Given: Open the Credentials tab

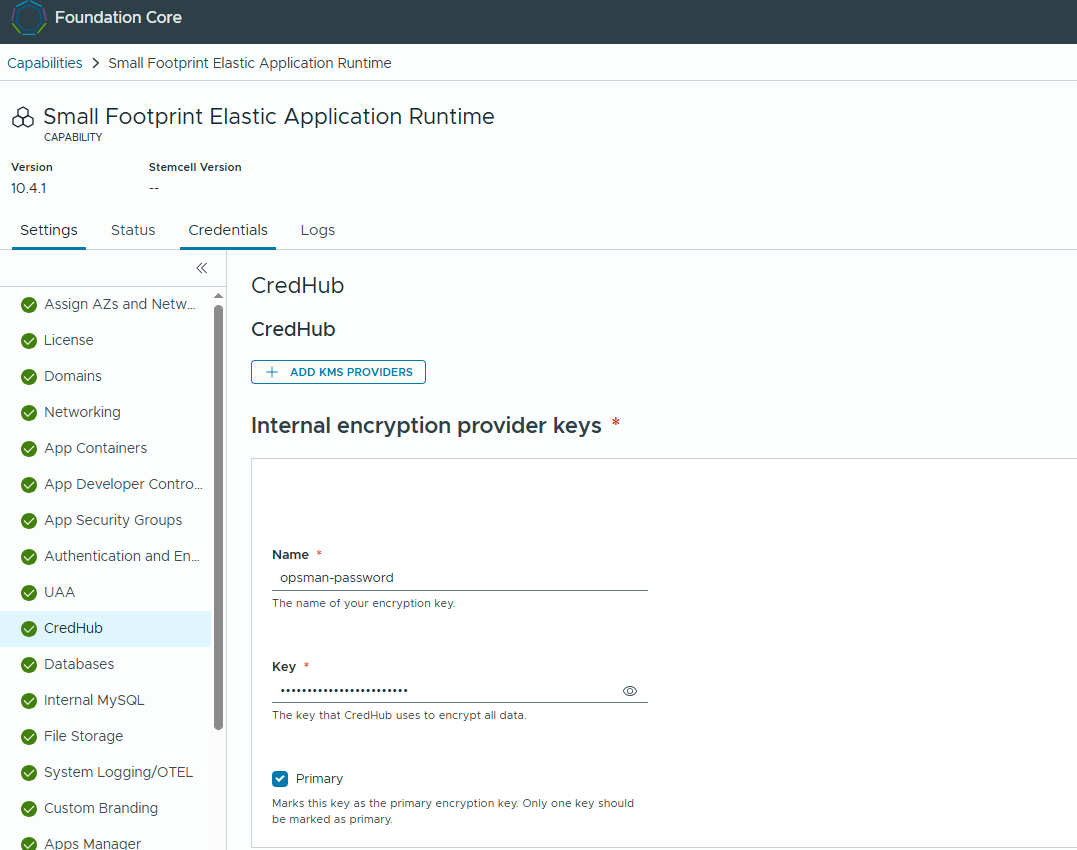Looking at the screenshot, I should pyautogui.click(x=228, y=230).
